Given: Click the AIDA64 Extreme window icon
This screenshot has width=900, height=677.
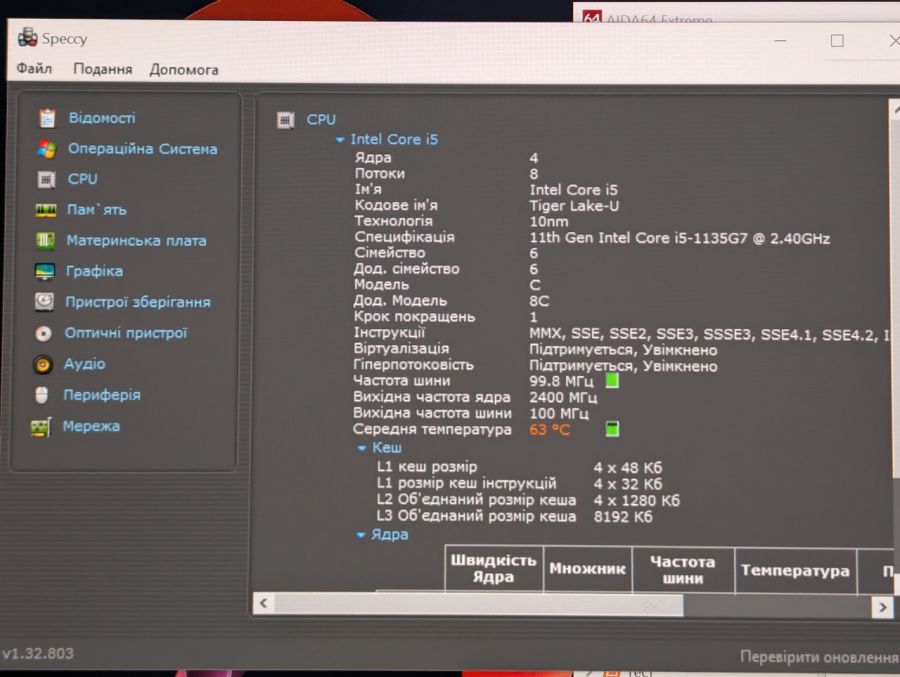Looking at the screenshot, I should click(x=592, y=17).
